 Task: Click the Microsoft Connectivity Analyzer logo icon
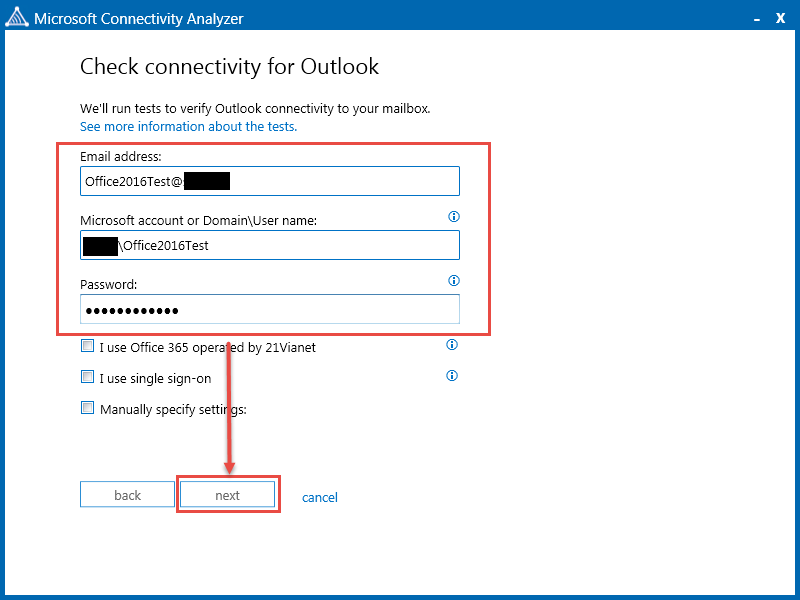(x=16, y=17)
